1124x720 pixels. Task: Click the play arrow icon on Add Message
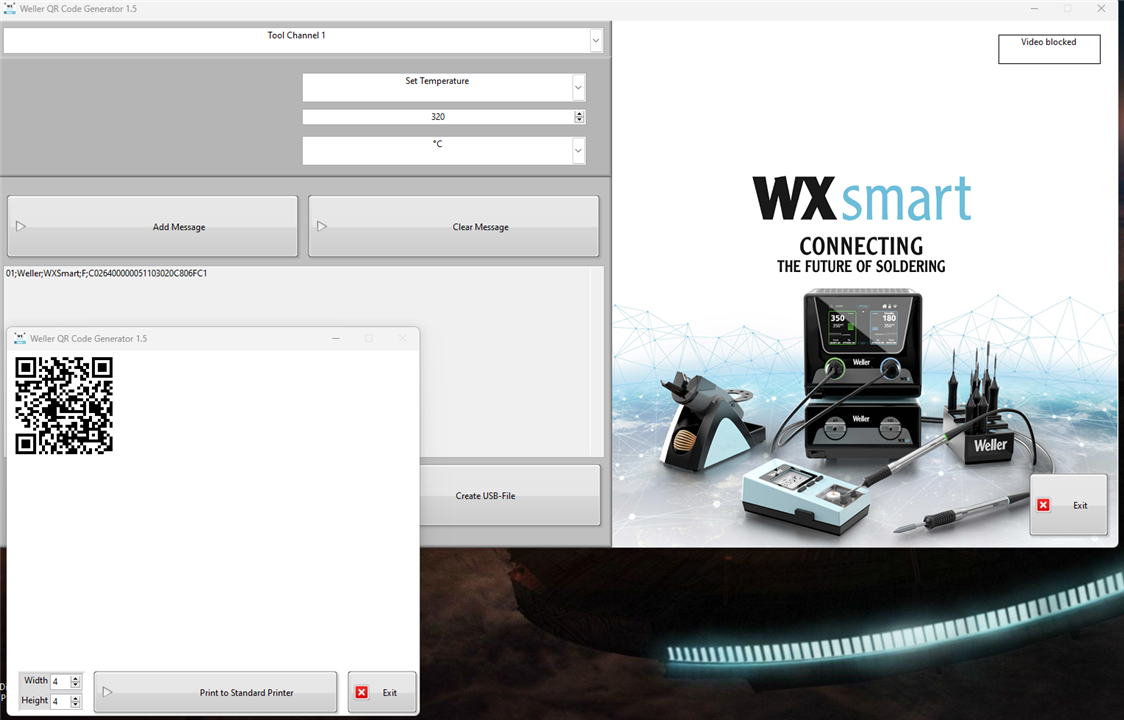click(21, 227)
